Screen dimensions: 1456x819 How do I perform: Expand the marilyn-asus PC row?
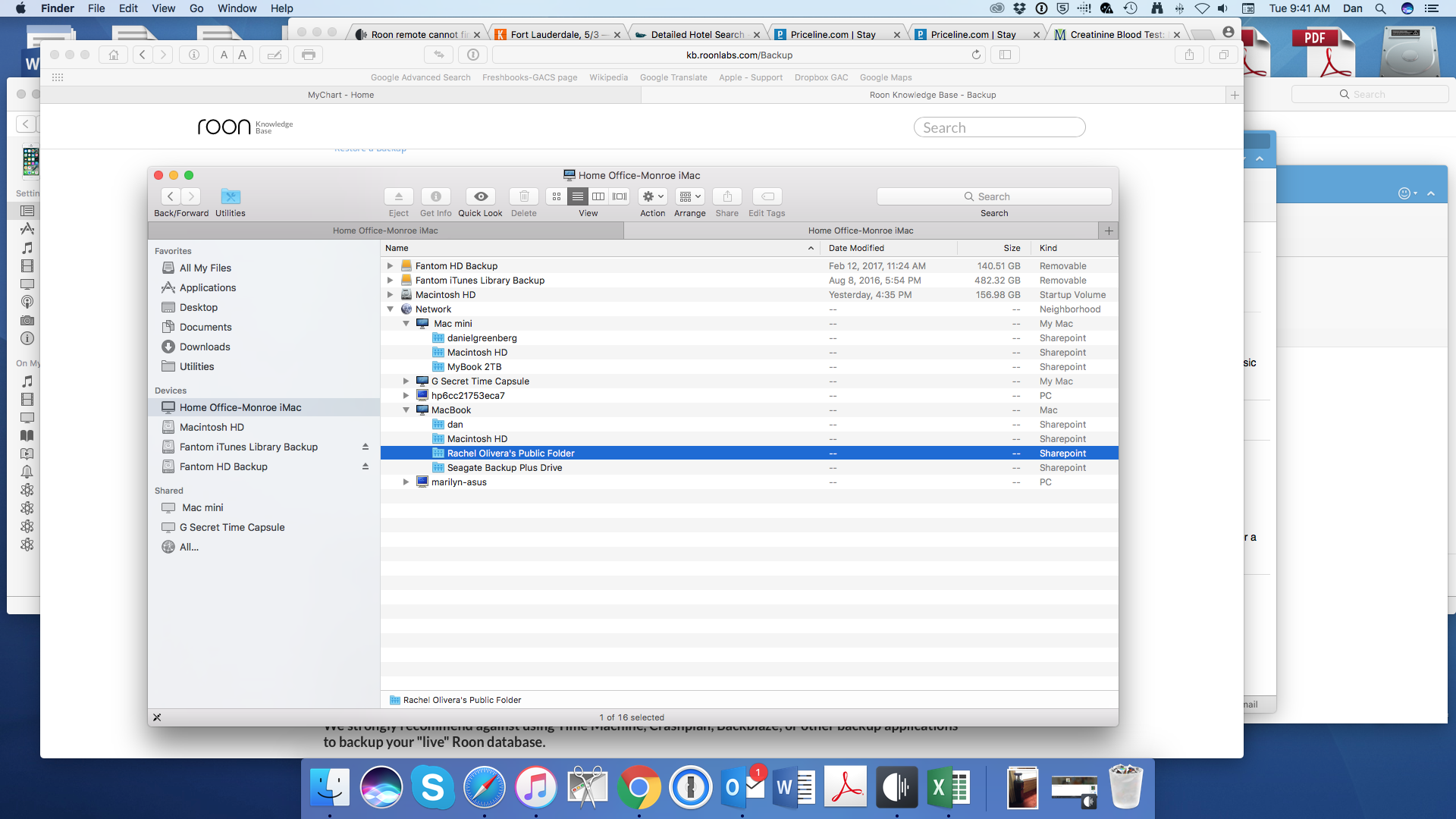(406, 482)
